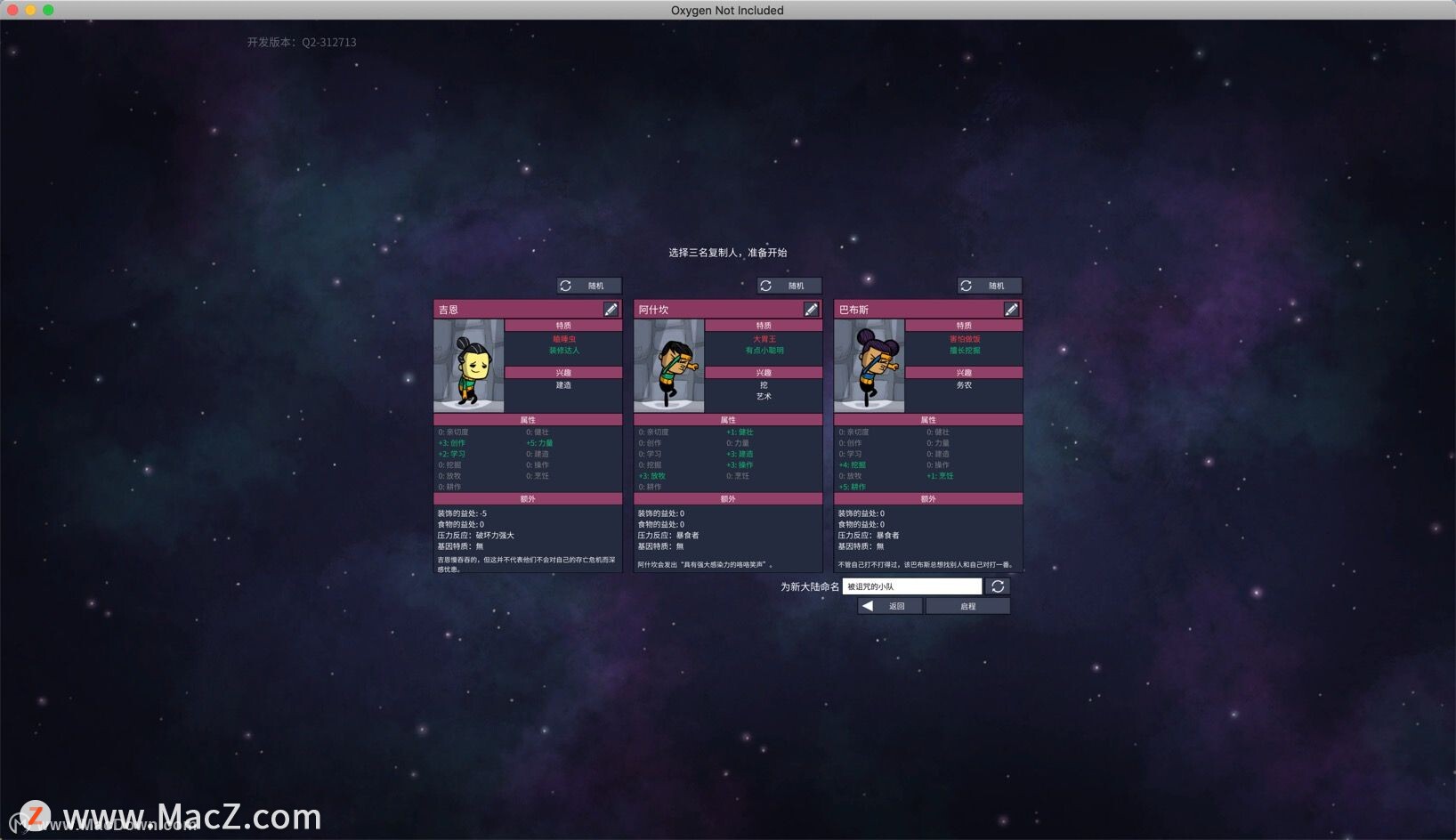The width and height of the screenshot is (1456, 840).
Task: Regenerate the colony name with refresh icon
Action: click(x=998, y=586)
